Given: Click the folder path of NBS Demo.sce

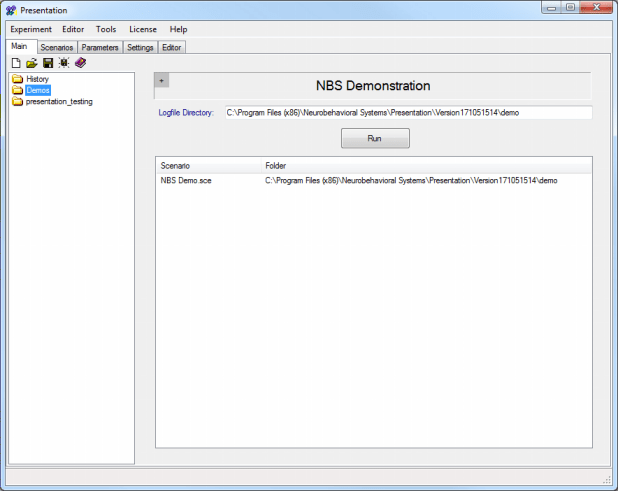Looking at the screenshot, I should [x=411, y=180].
